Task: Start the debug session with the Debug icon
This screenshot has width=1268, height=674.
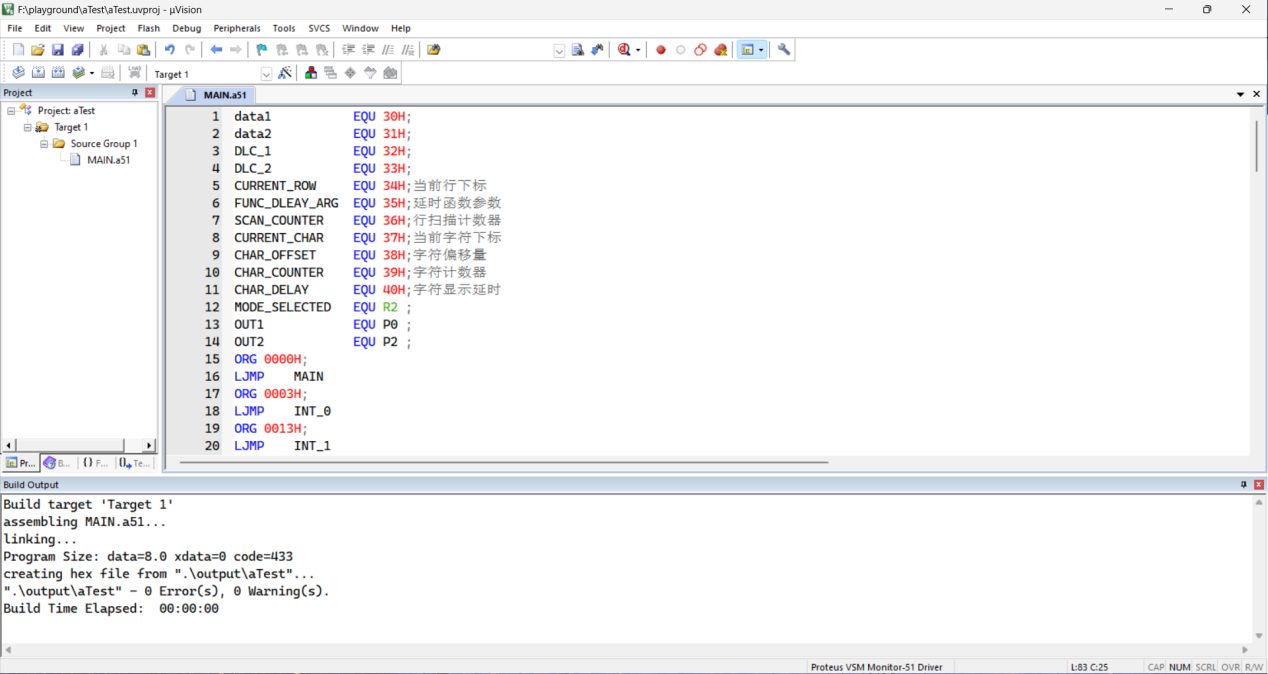Action: pos(624,50)
